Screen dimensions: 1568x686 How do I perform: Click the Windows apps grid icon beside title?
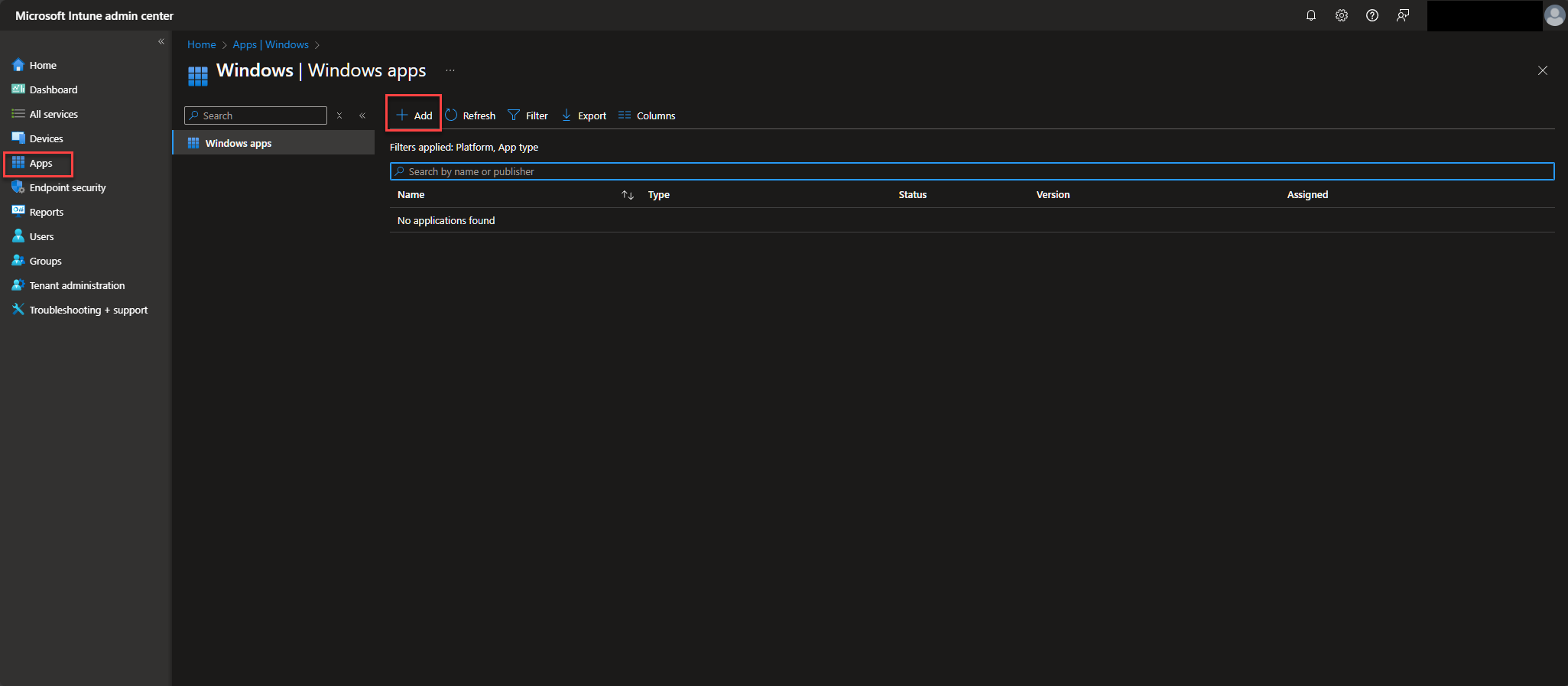coord(198,76)
